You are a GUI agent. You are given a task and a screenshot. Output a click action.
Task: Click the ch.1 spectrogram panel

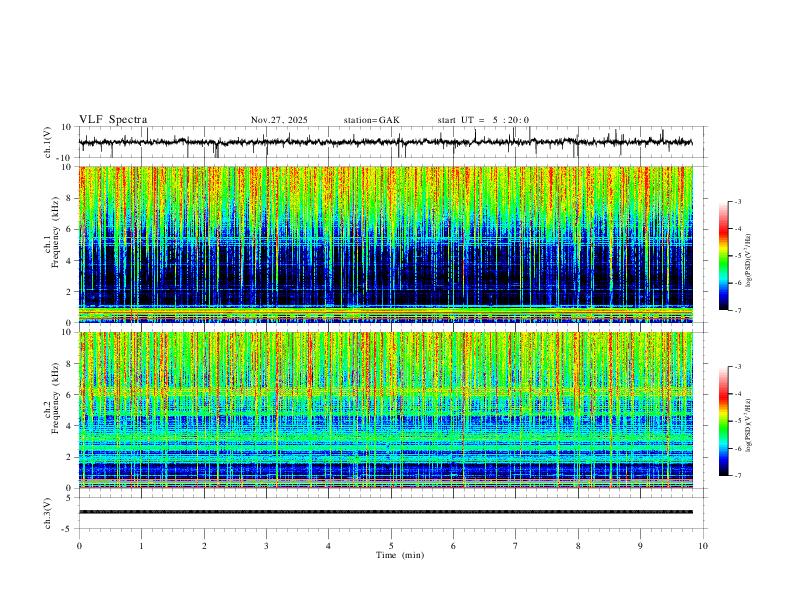click(x=386, y=244)
